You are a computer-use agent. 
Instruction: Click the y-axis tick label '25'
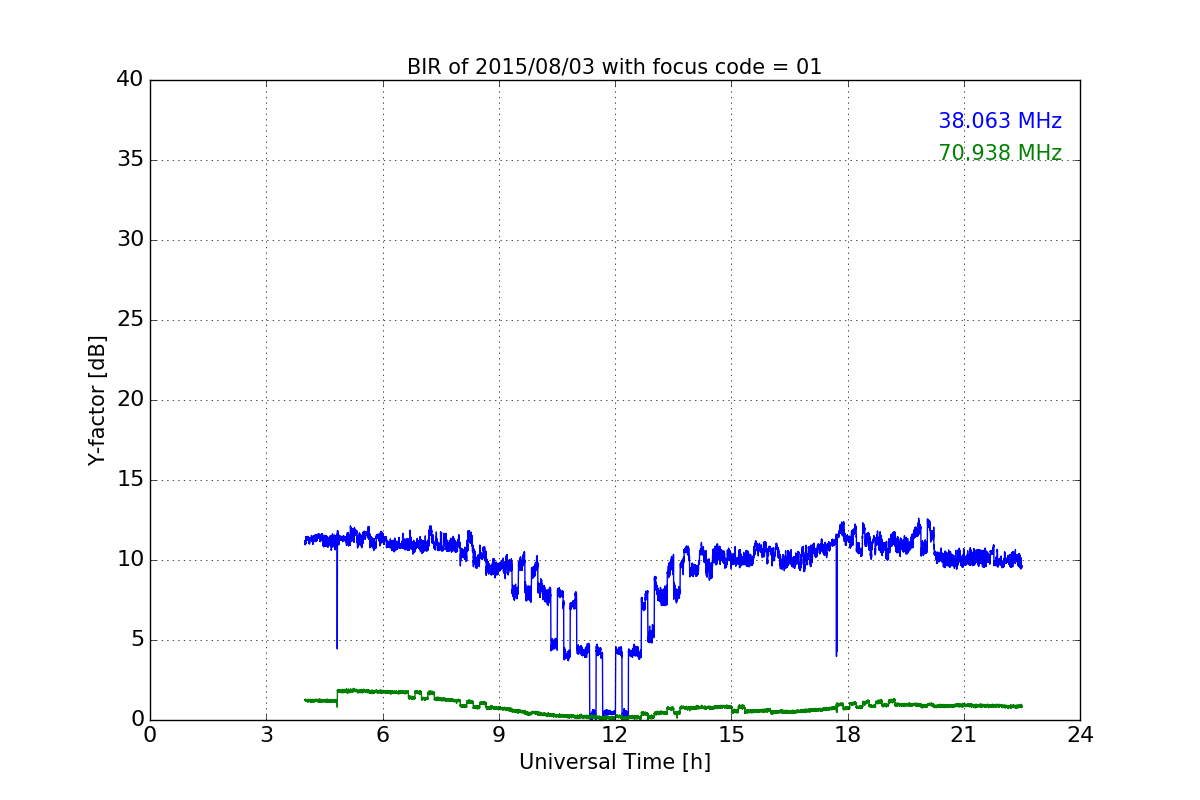[130, 320]
